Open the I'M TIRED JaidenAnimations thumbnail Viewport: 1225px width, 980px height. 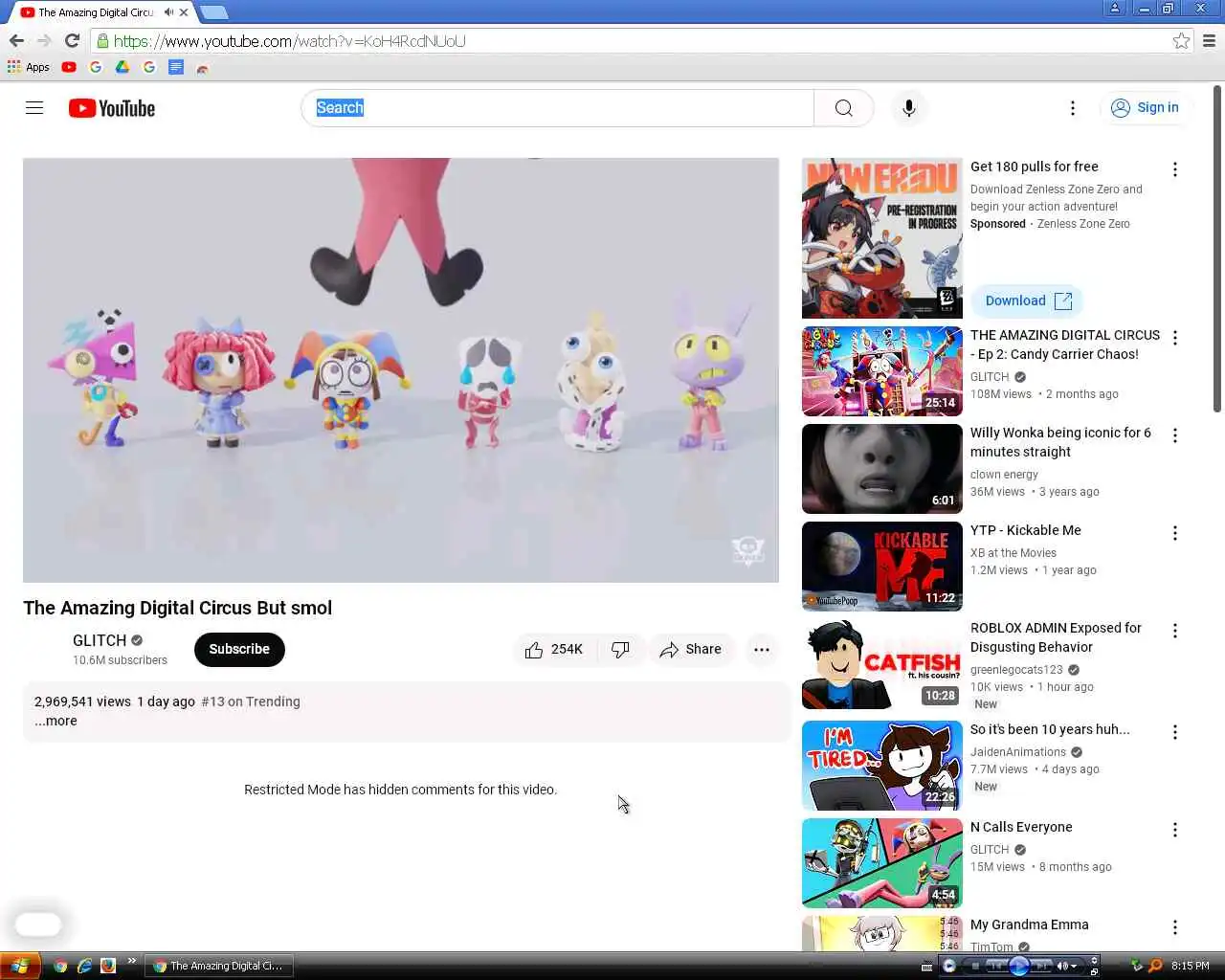[882, 766]
